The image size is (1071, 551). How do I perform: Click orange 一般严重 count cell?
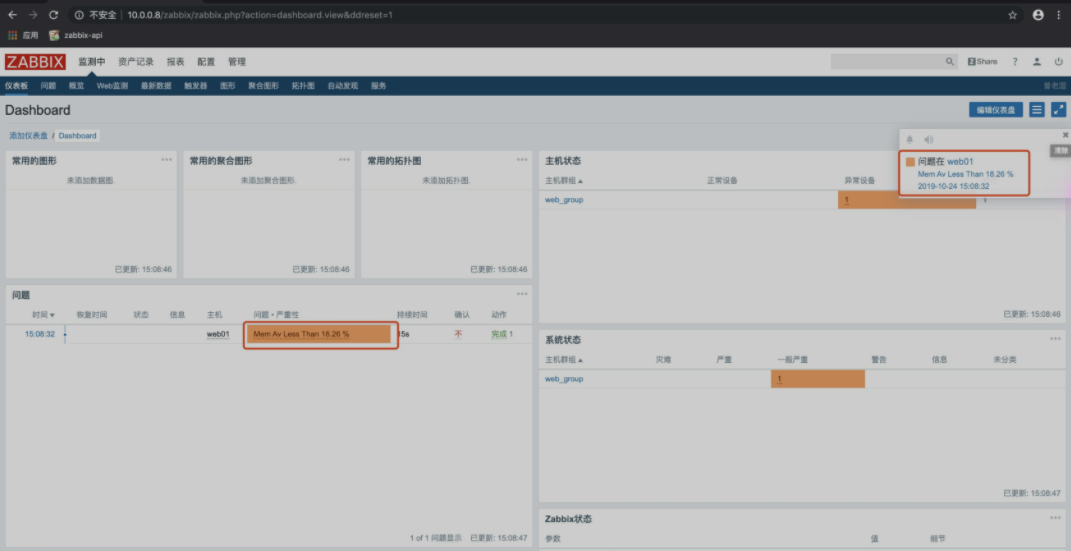click(x=818, y=379)
